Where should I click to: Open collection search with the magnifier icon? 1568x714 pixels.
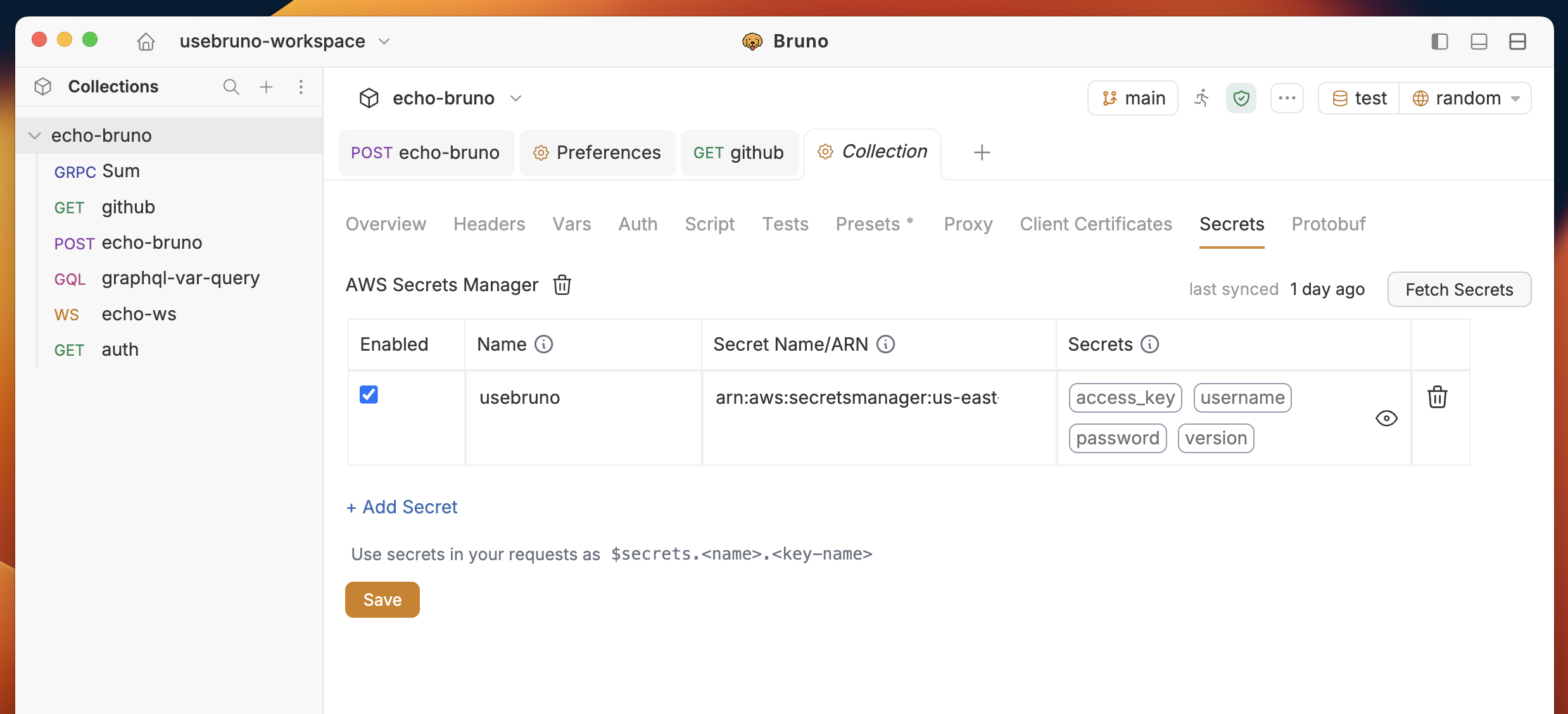point(231,87)
